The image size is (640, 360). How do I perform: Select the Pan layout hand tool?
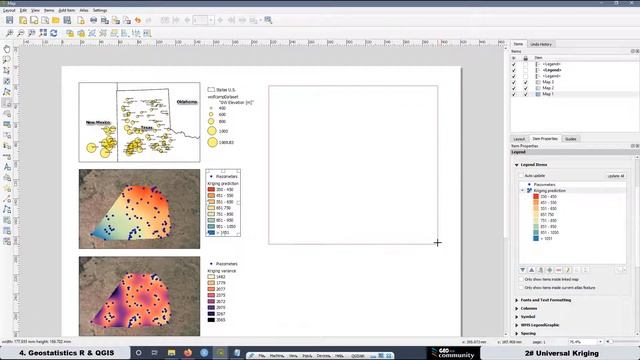[7, 49]
